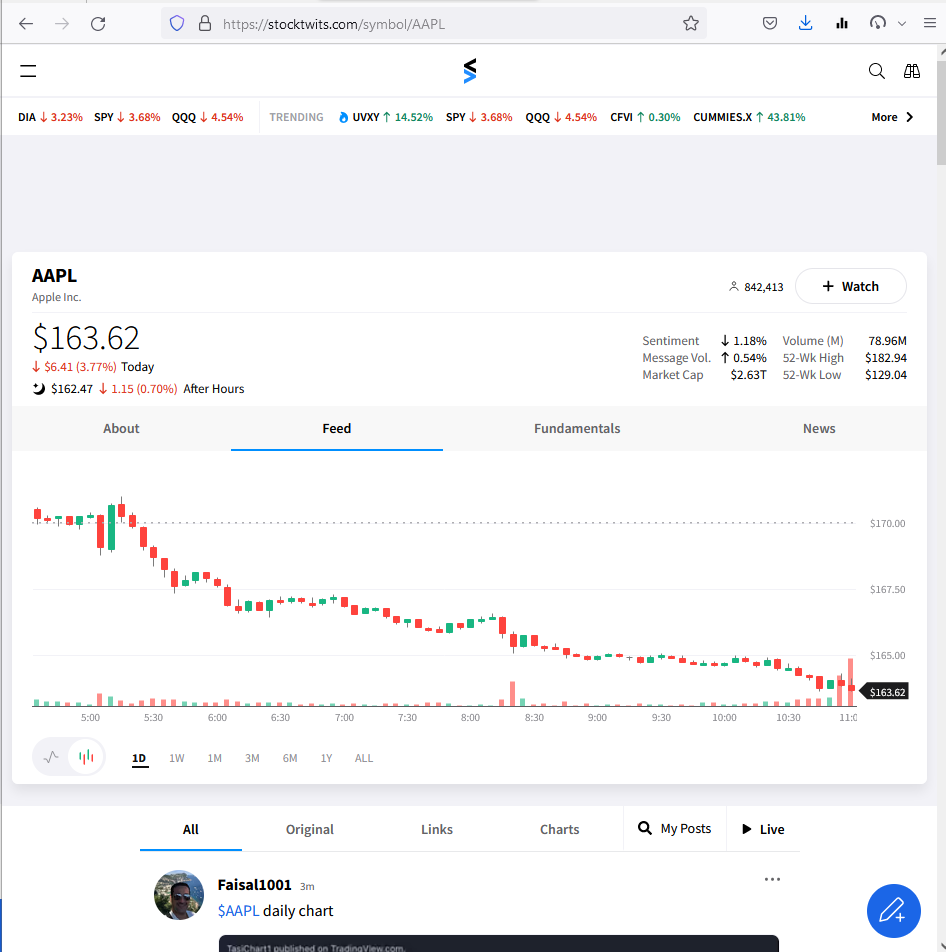
Task: Click the watchers count icon showing 842,413
Action: point(733,286)
